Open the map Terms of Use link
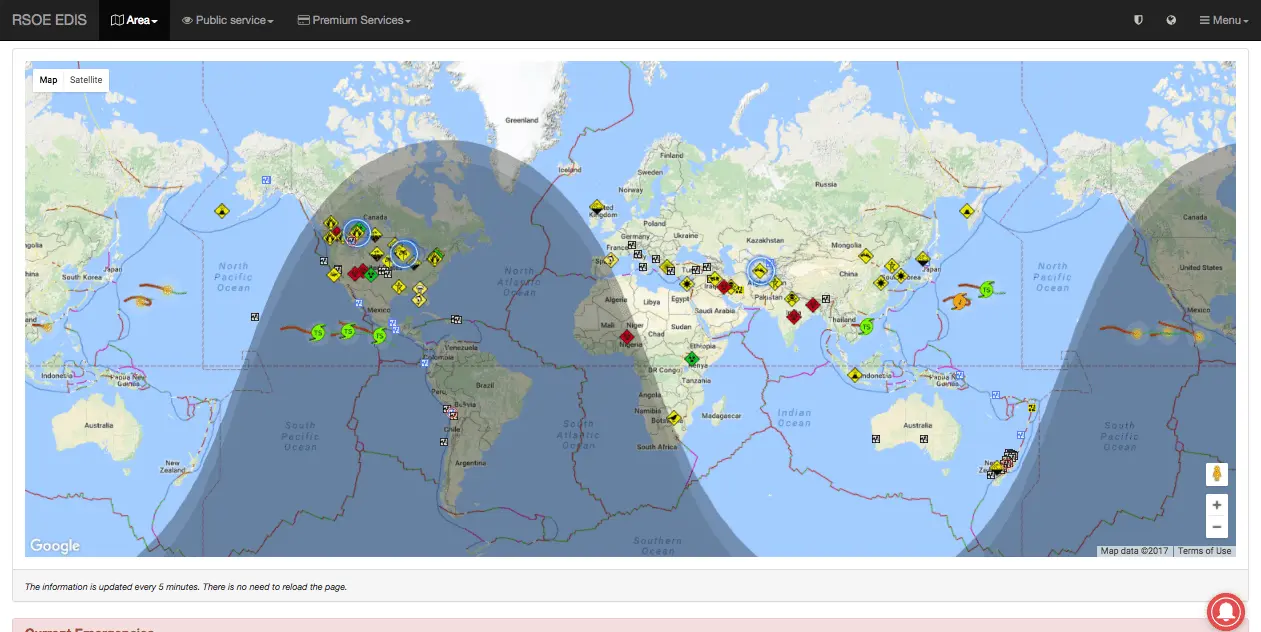This screenshot has height=632, width=1261. [x=1204, y=551]
